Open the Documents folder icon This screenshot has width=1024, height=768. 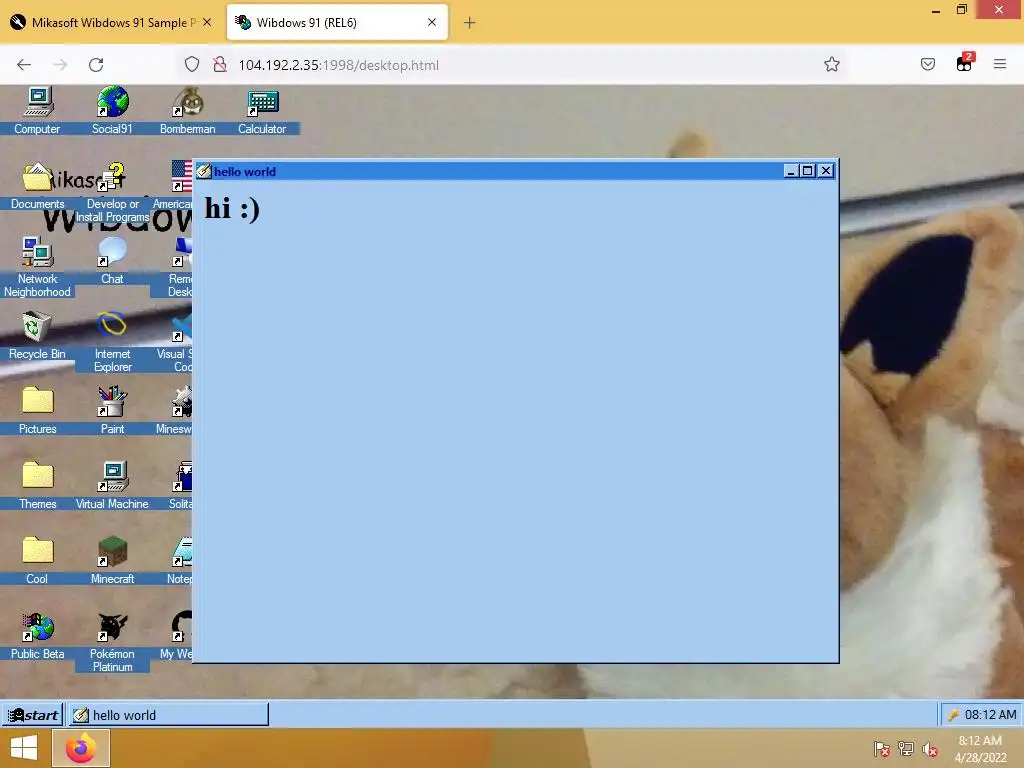click(x=37, y=185)
